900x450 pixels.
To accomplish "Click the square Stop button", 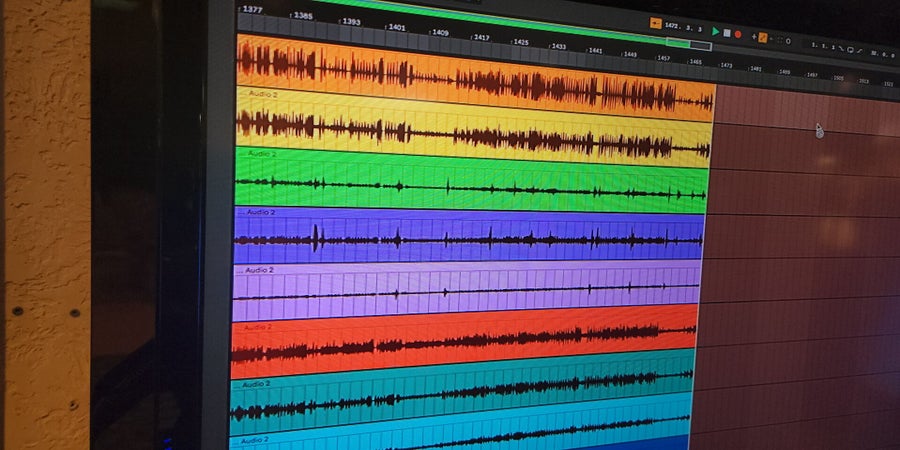I will (727, 33).
